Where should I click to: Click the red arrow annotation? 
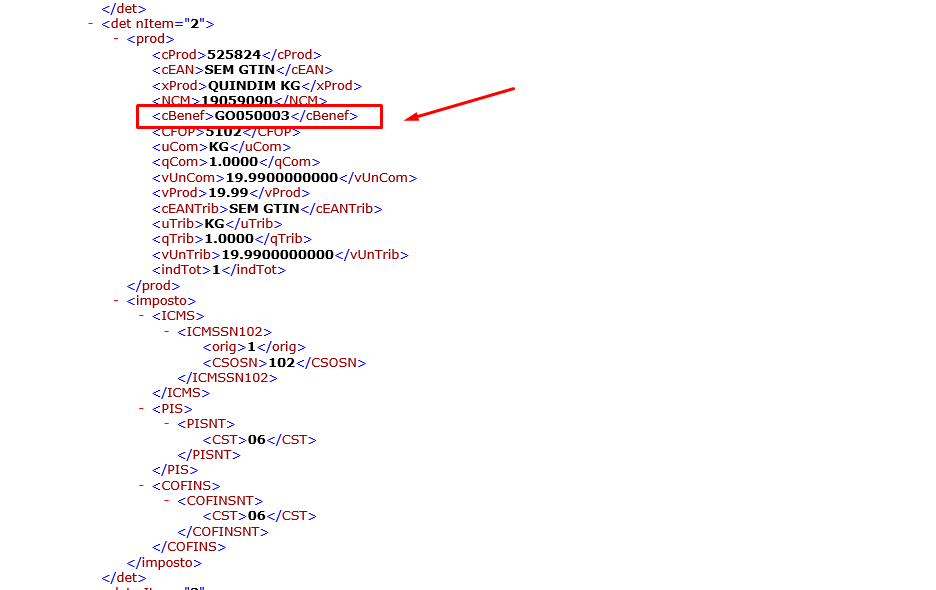[x=462, y=104]
